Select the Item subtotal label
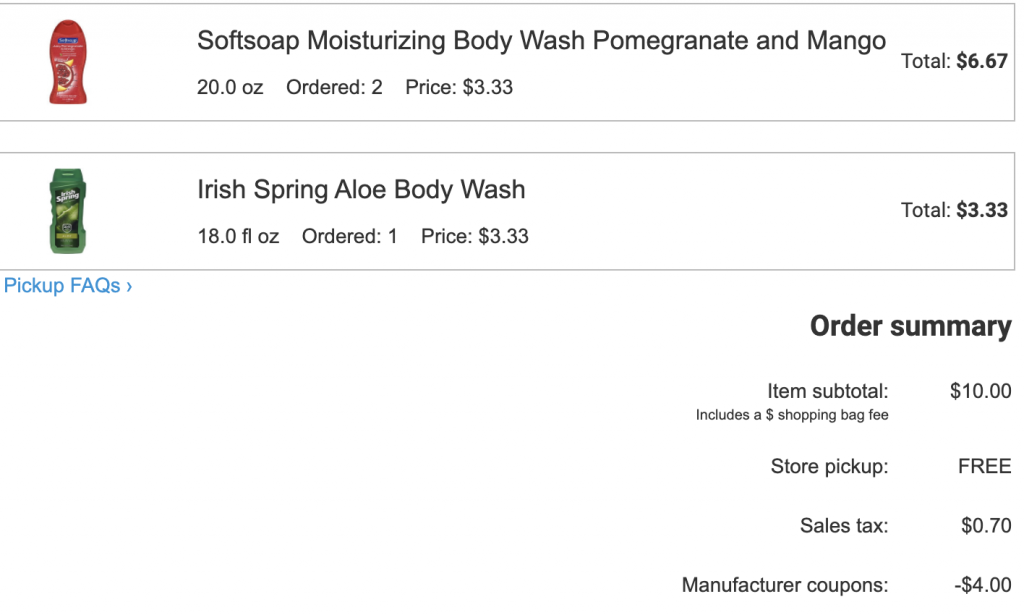1024x615 pixels. tap(827, 391)
